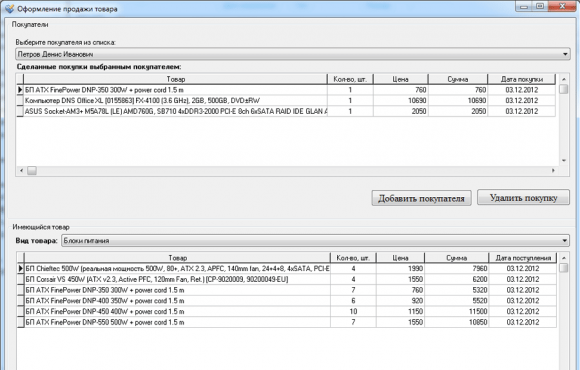Click the Добавить покупателя button
Screen dimensions: 580x370
pos(421,198)
